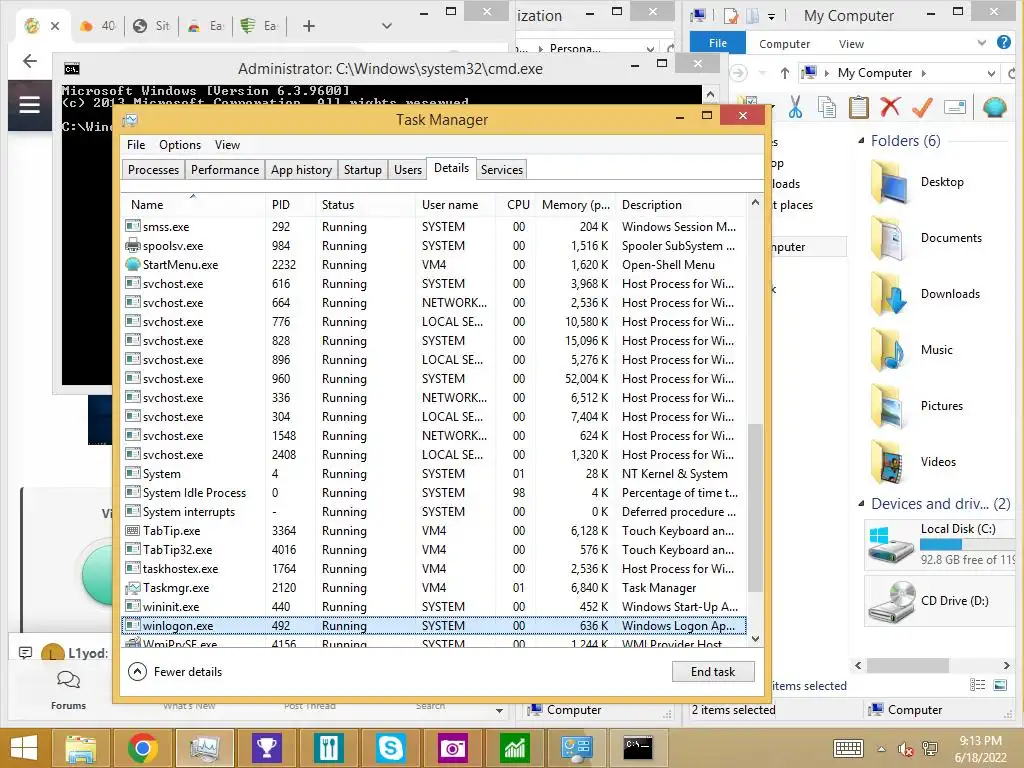Click Cut scissors icon in My Computer toolbar
Image resolution: width=1024 pixels, height=768 pixels.
pos(795,106)
